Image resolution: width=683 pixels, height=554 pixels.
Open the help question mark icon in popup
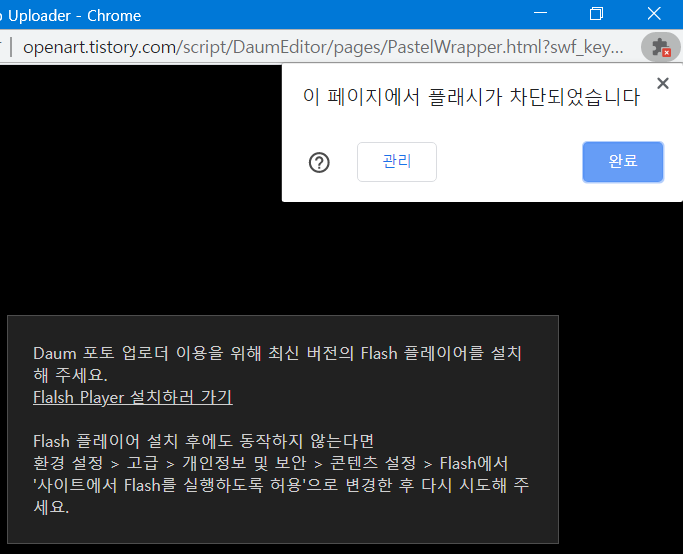pyautogui.click(x=319, y=162)
